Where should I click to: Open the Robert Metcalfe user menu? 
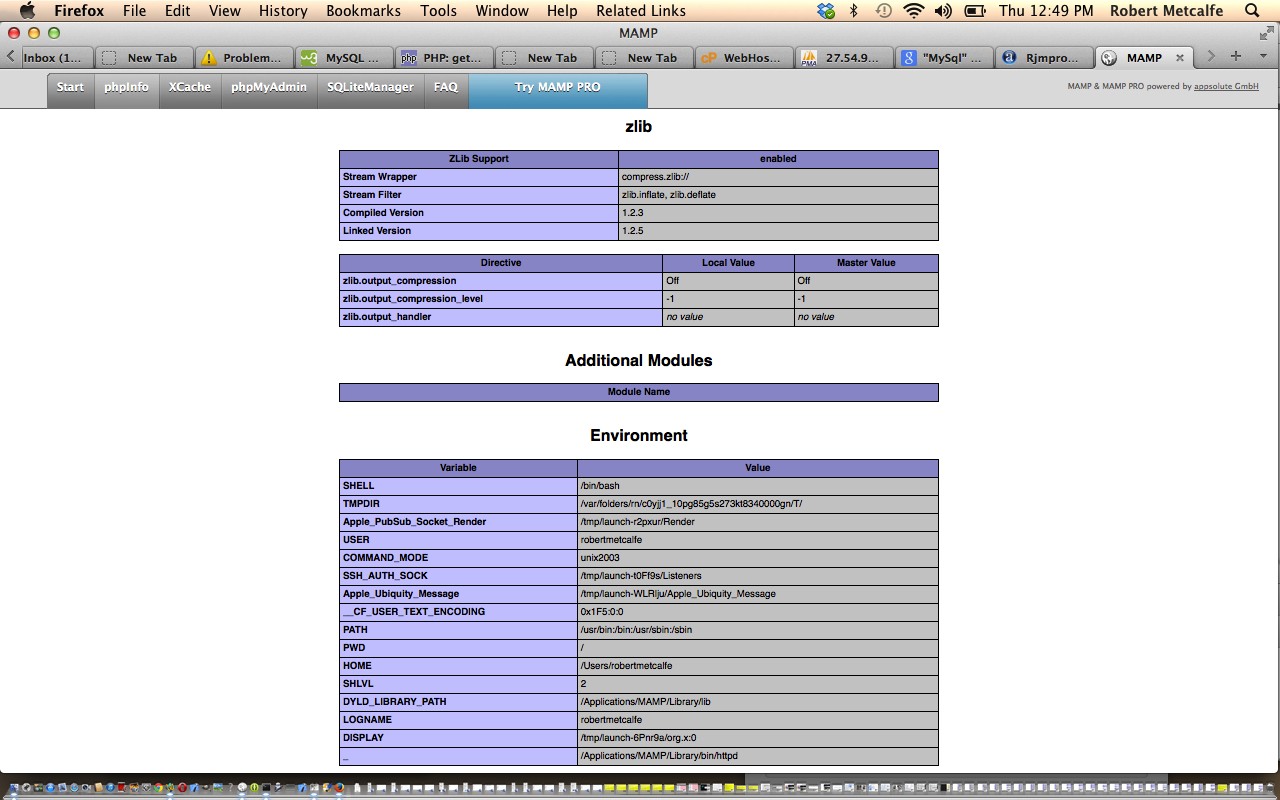click(x=1167, y=11)
